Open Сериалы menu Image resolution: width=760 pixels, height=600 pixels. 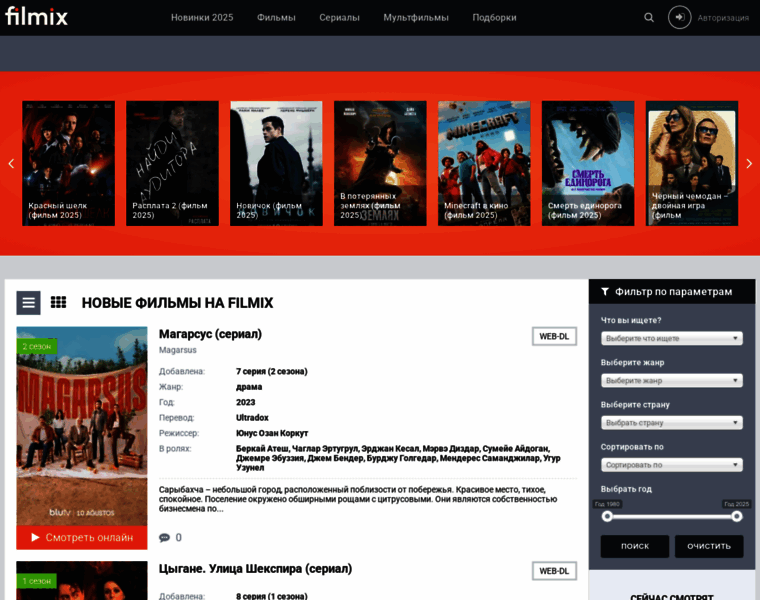click(x=339, y=17)
